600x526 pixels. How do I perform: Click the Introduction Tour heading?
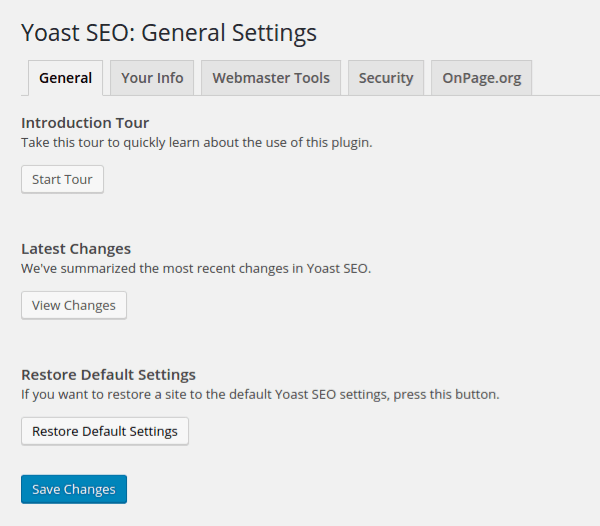(85, 123)
